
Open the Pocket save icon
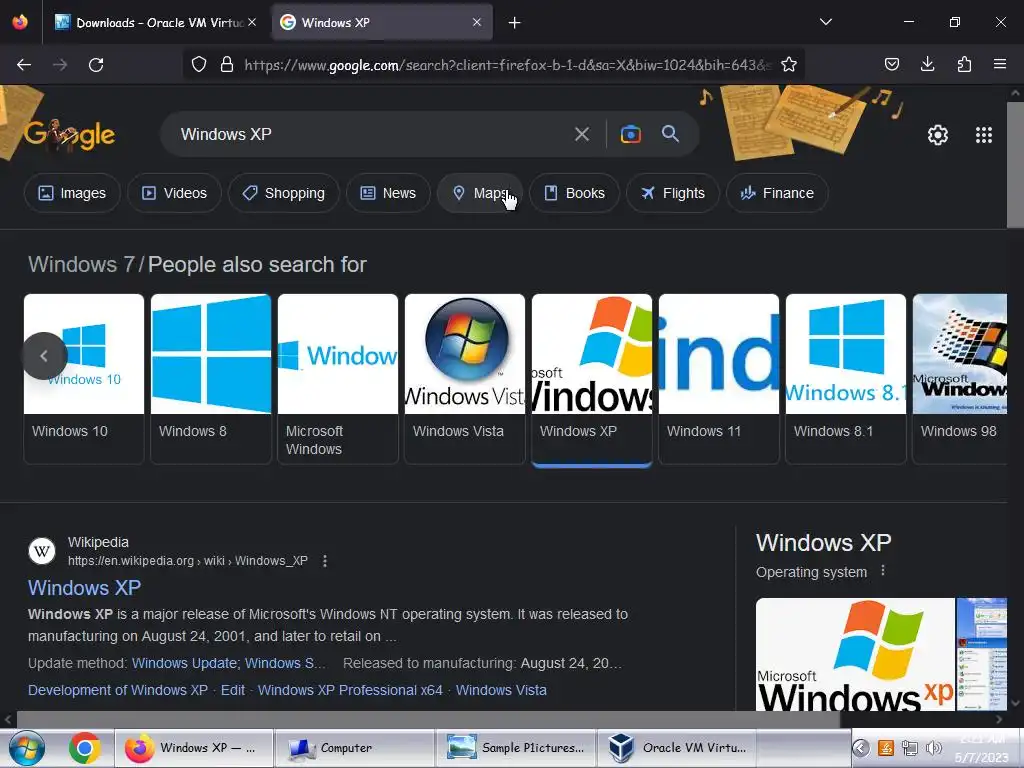[891, 64]
